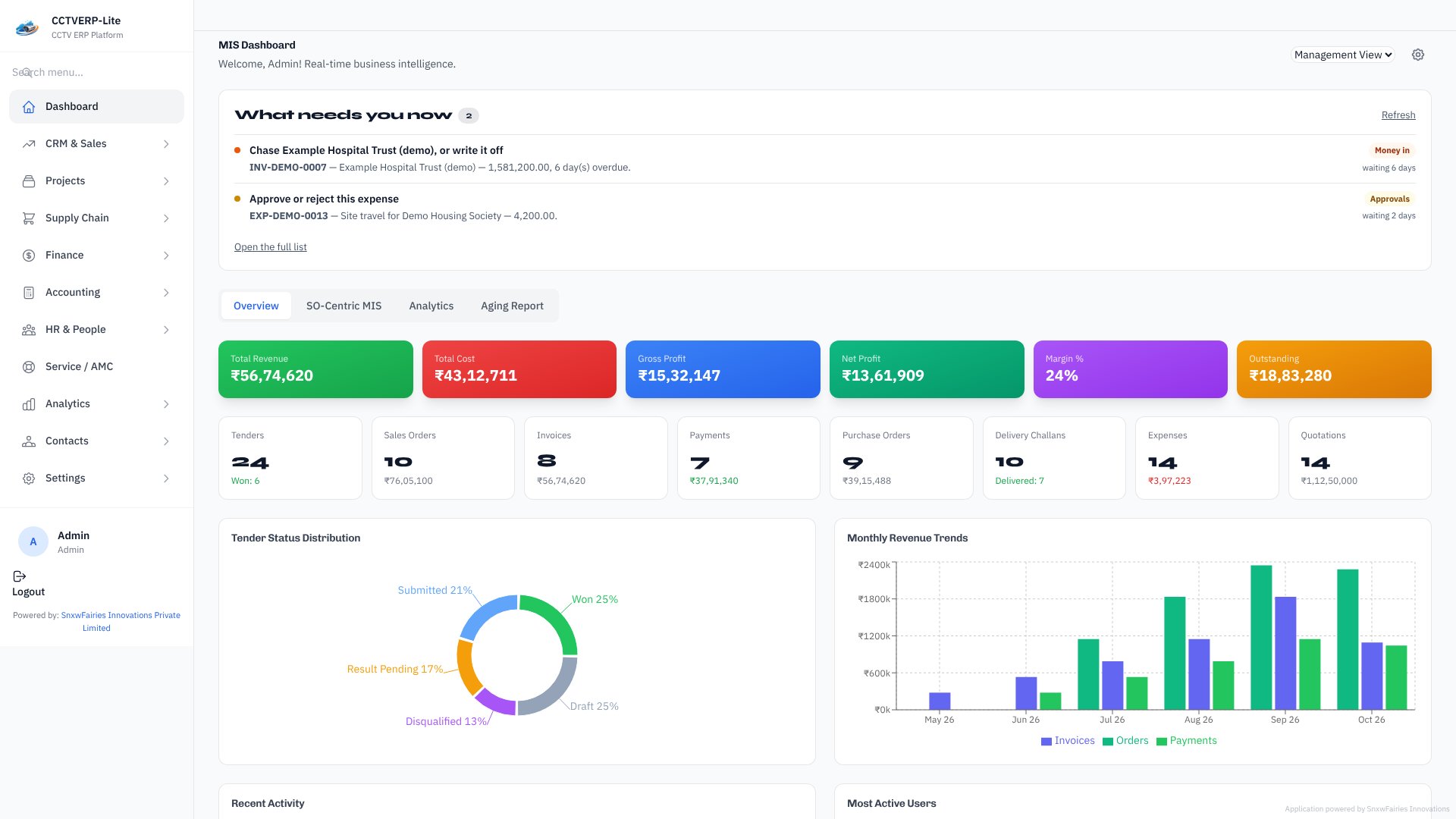
Task: Expand the Accounting menu chevron
Action: coord(166,293)
